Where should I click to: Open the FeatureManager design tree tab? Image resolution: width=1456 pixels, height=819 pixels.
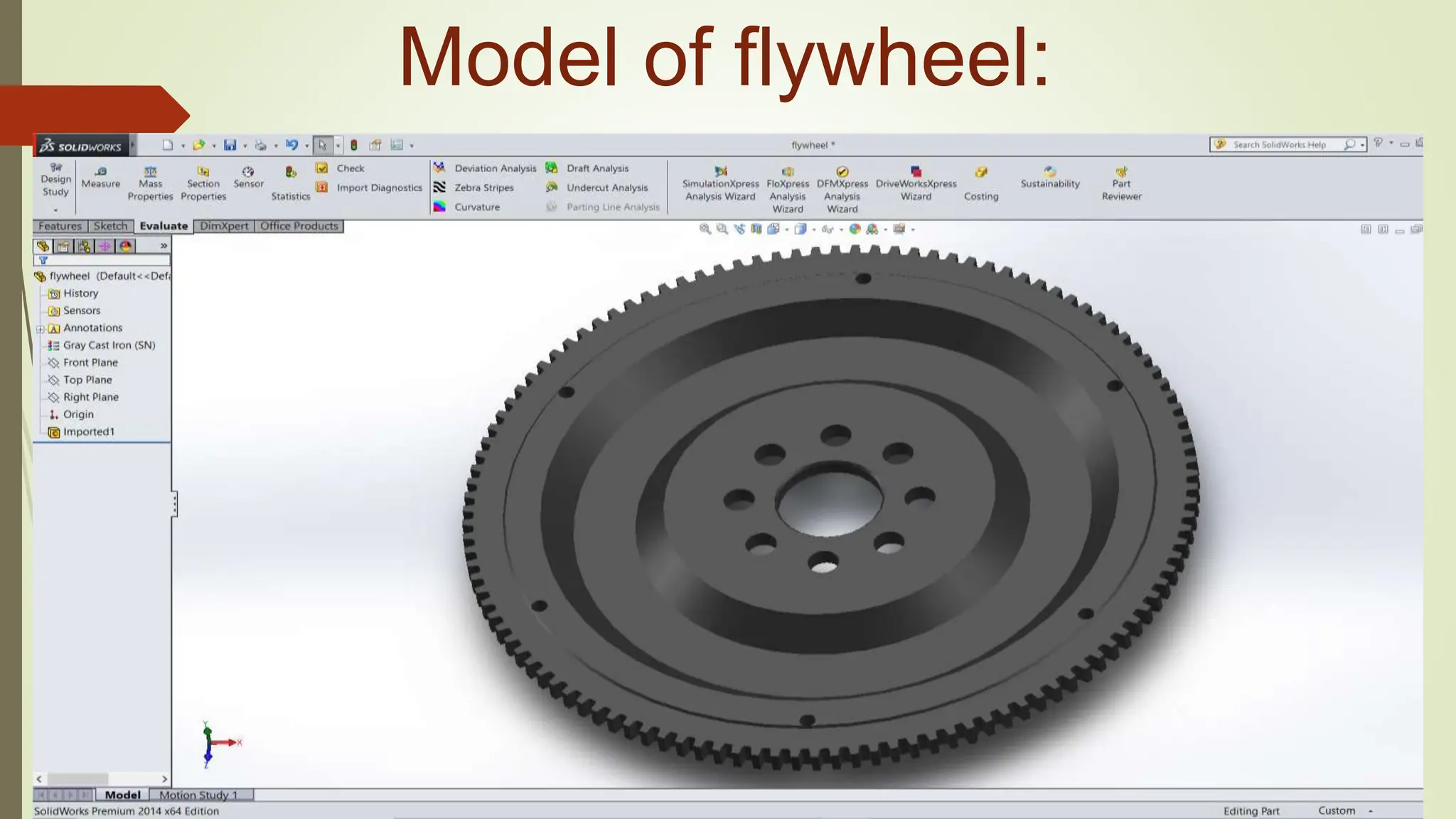pyautogui.click(x=43, y=246)
